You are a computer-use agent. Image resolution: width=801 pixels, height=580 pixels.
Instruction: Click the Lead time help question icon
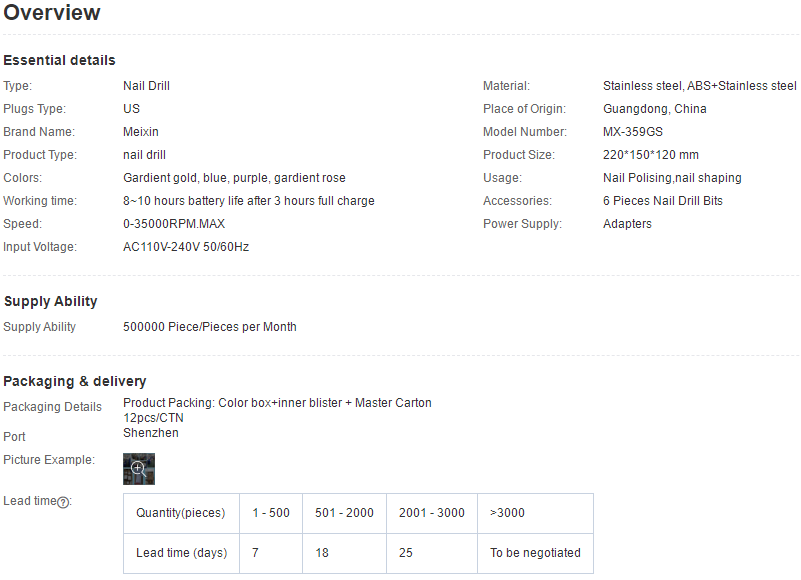(63, 502)
